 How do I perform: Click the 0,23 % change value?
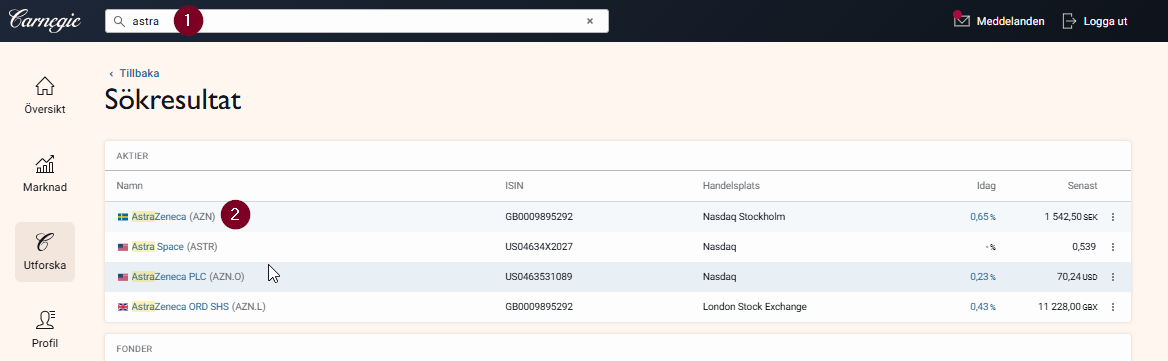pyautogui.click(x=983, y=276)
